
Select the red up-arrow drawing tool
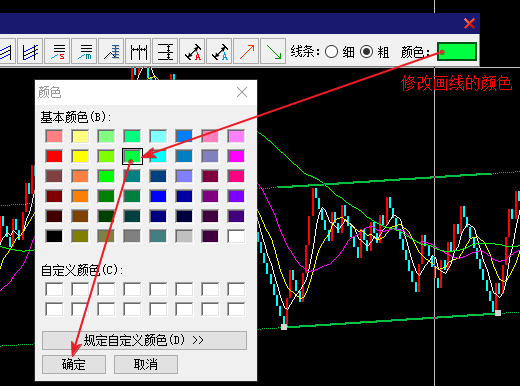tap(246, 51)
